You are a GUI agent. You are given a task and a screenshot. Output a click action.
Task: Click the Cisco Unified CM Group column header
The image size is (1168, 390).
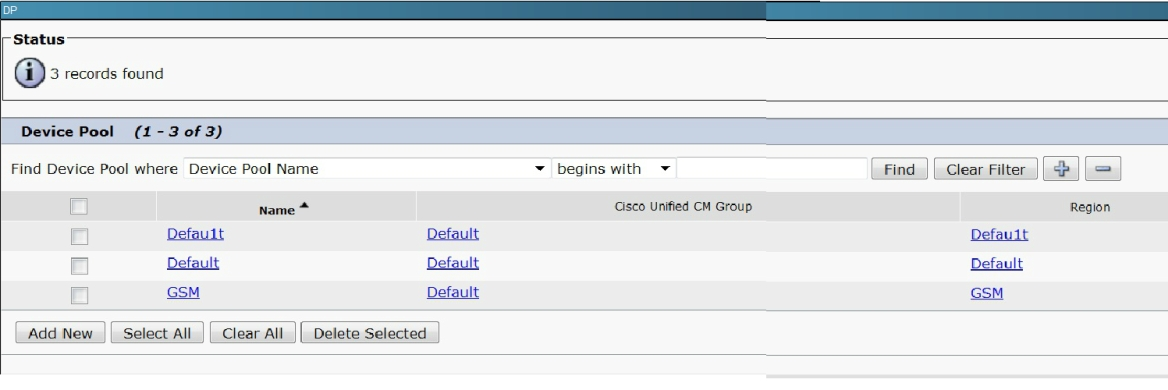pos(683,207)
